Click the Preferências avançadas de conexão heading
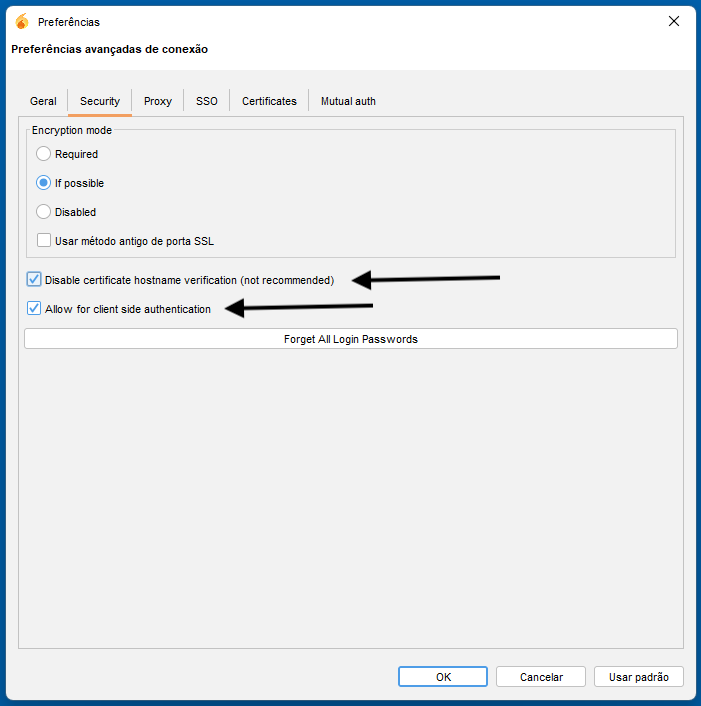Viewport: 701px width, 706px height. [x=109, y=49]
